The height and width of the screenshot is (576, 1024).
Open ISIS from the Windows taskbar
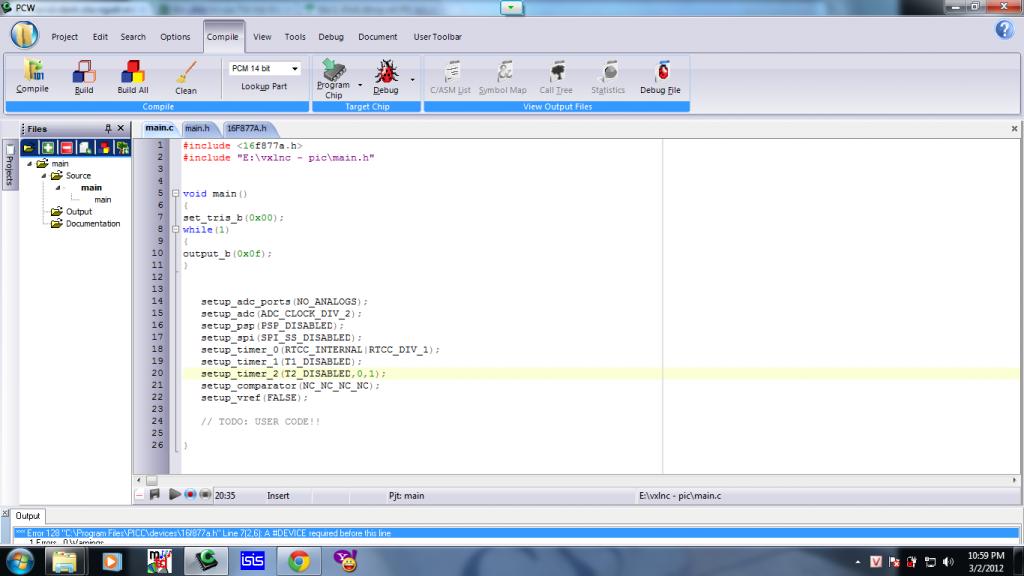coord(253,561)
